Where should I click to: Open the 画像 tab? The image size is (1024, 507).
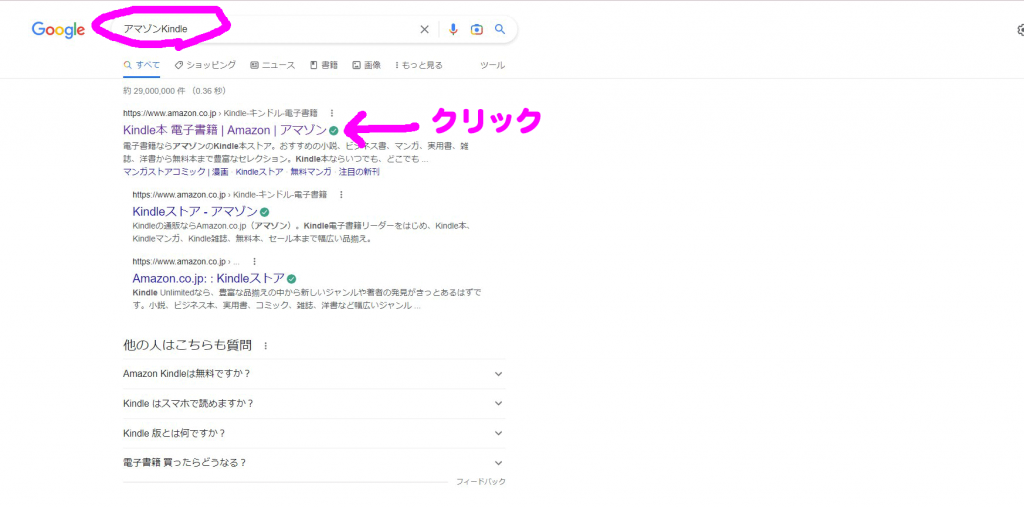[366, 65]
